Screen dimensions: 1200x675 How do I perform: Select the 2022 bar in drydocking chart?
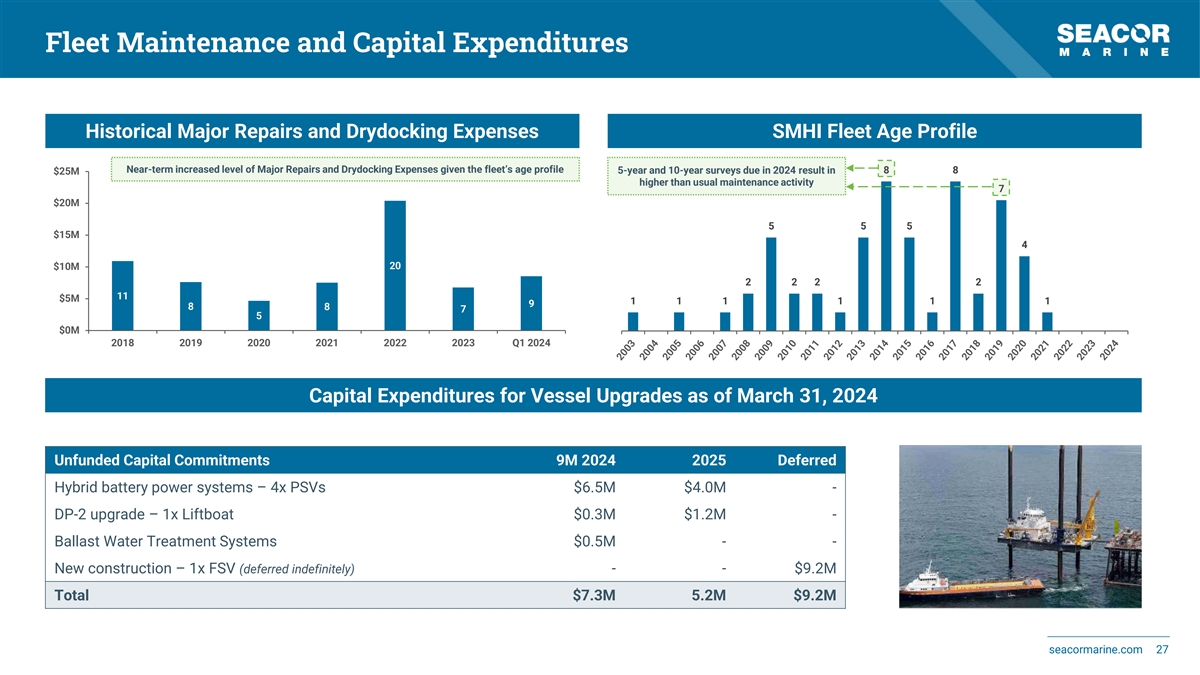(x=395, y=265)
